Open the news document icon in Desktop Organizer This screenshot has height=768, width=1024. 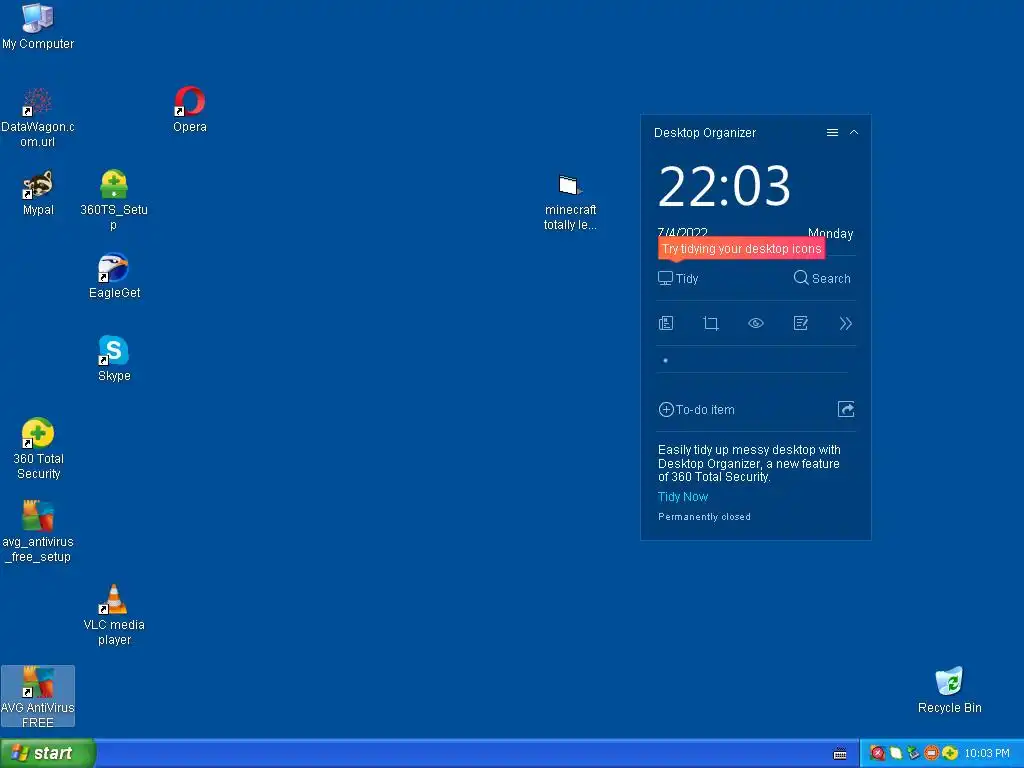coord(666,323)
